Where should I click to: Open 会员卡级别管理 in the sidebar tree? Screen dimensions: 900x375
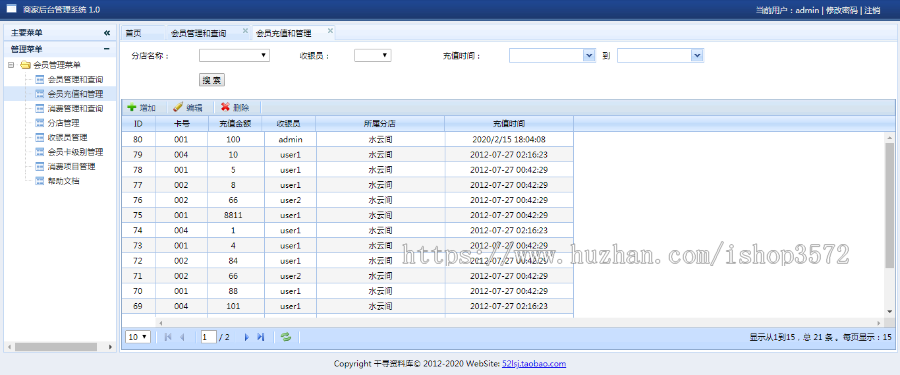(x=75, y=152)
